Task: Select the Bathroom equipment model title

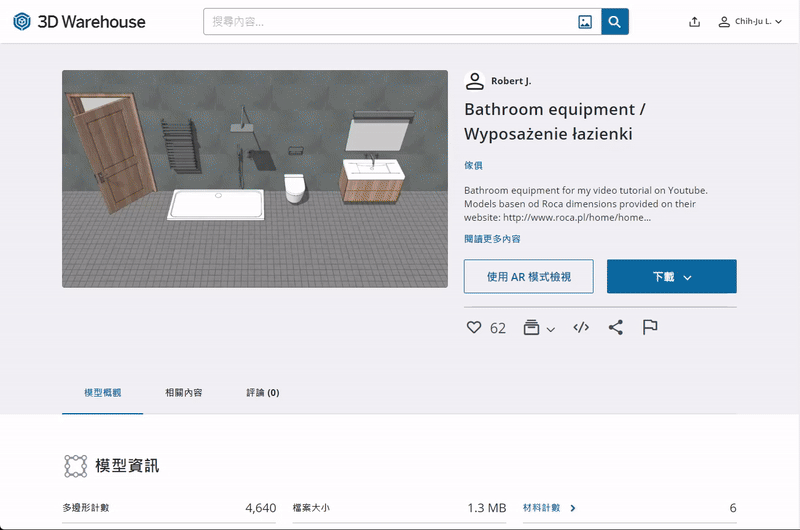Action: pos(555,121)
